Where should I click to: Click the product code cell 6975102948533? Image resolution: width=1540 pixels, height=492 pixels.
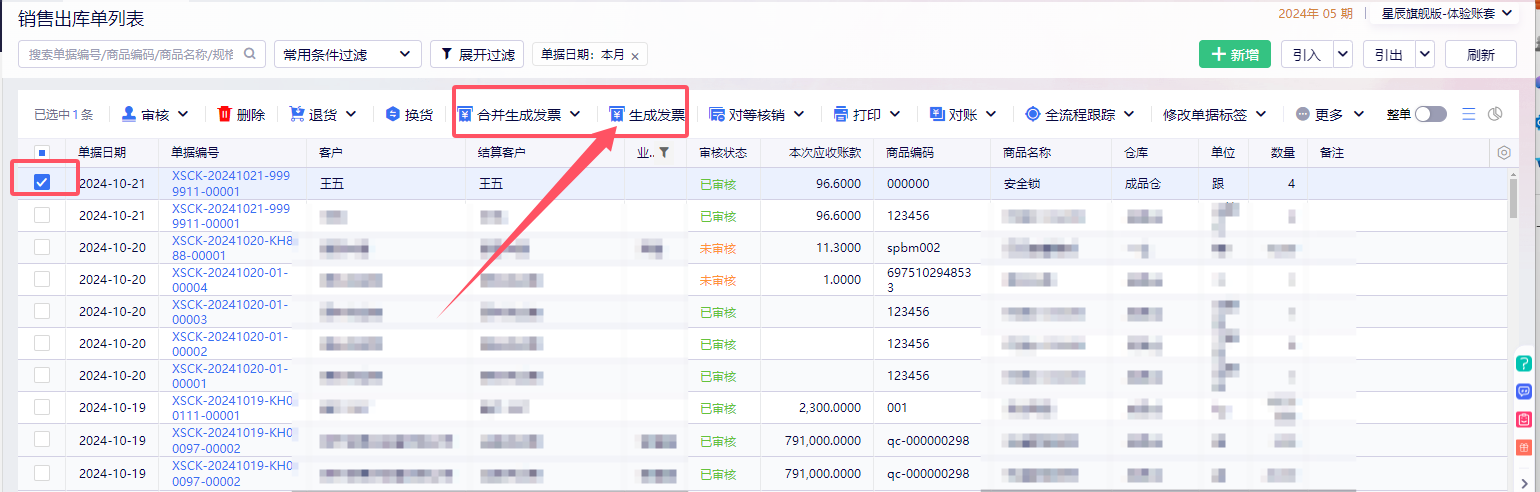(x=929, y=279)
